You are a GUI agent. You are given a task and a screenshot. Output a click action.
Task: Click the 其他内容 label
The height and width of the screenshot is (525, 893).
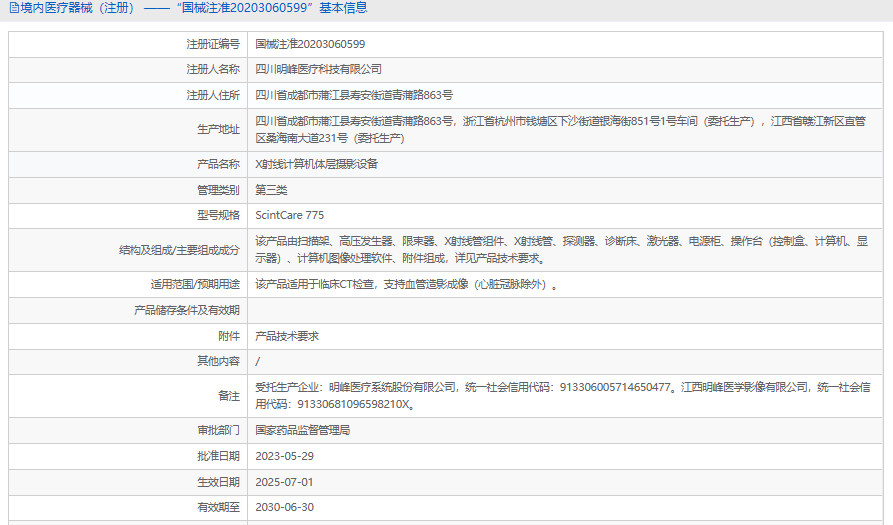pos(218,361)
